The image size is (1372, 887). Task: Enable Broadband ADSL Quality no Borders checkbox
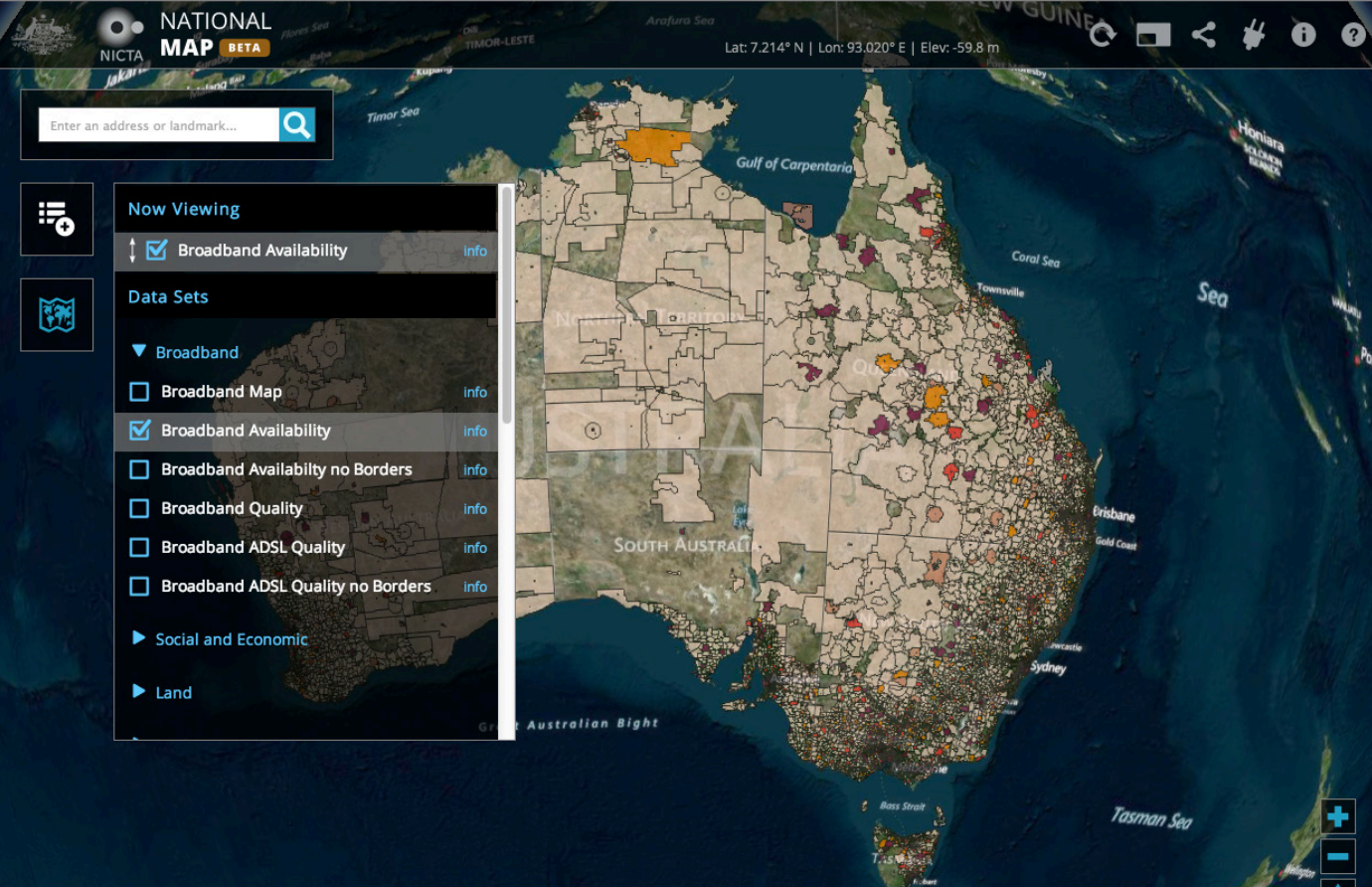(139, 587)
